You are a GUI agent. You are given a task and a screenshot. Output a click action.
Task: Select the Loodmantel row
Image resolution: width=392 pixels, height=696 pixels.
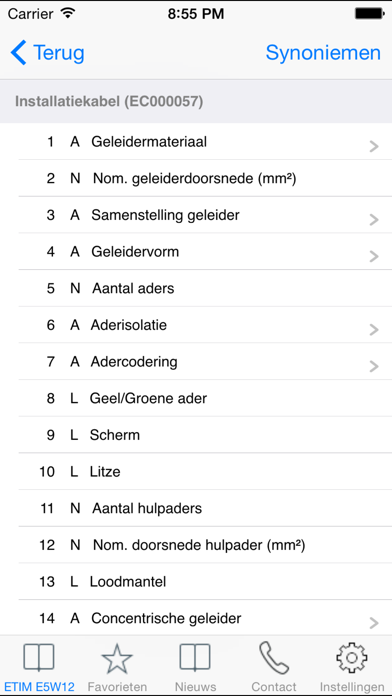pos(205,582)
